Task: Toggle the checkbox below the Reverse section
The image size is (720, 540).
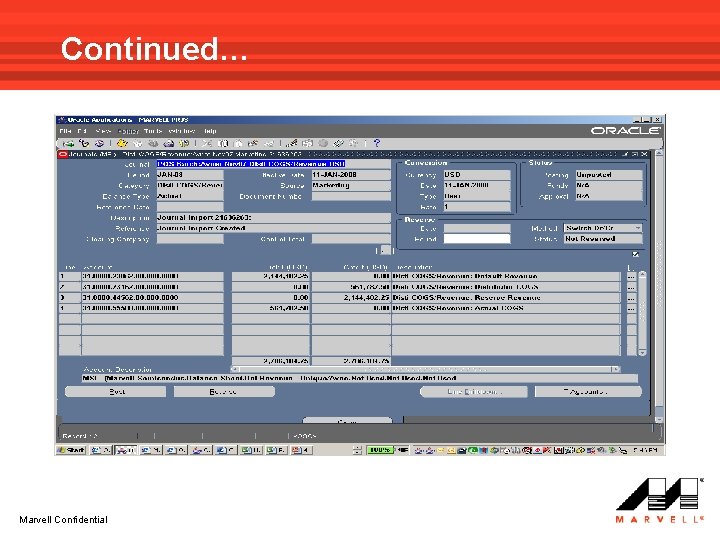Action: pos(636,254)
